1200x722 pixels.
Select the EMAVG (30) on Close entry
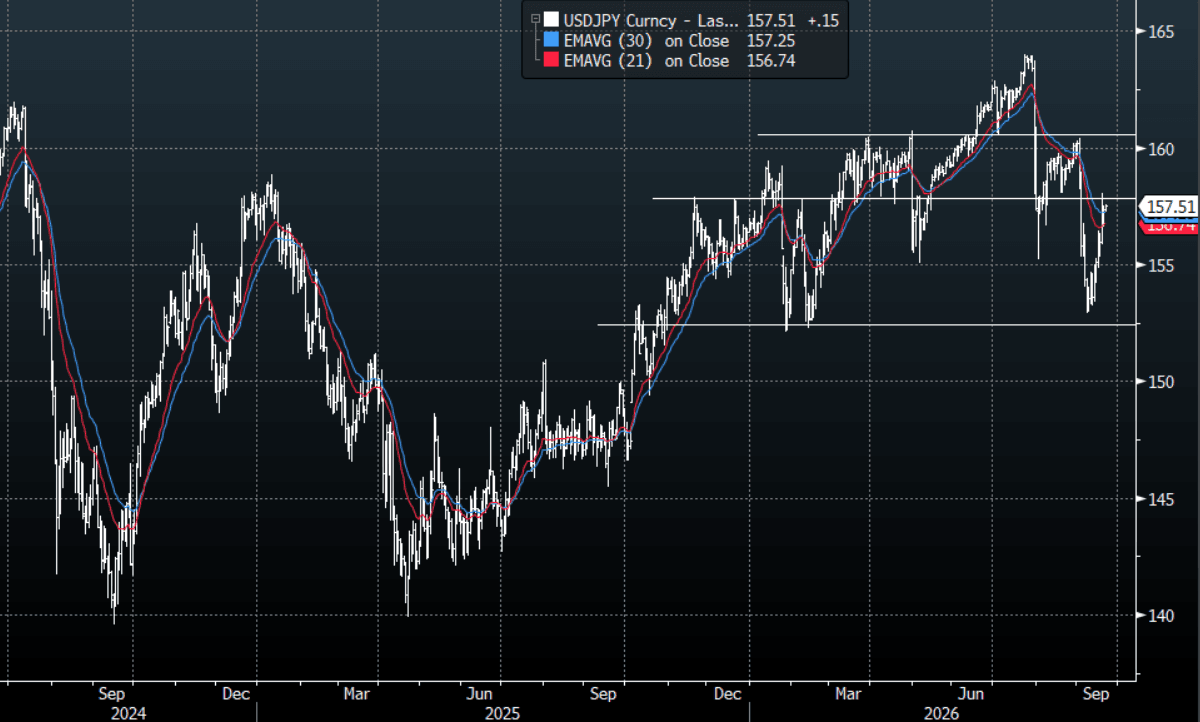click(x=647, y=40)
